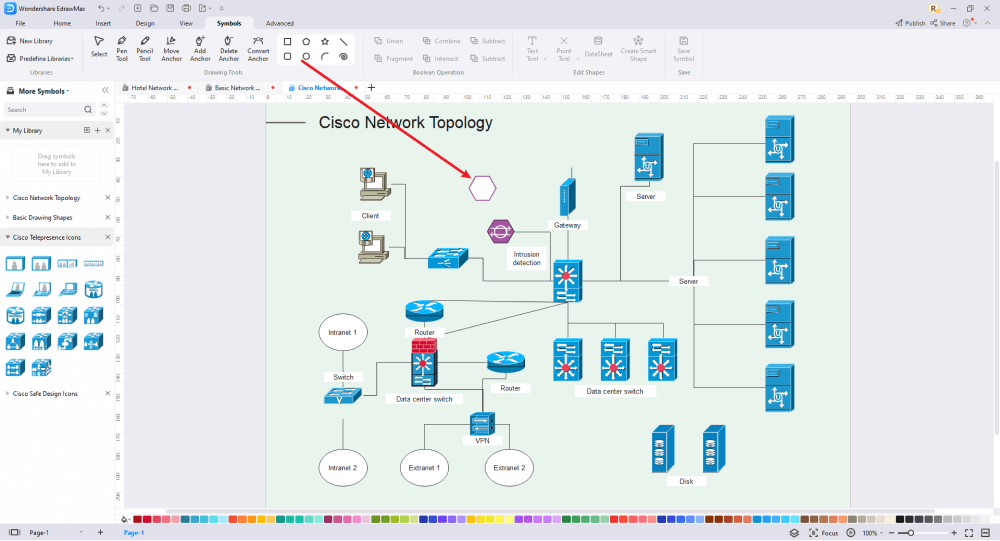Open the More Symbols dropdown
Image resolution: width=1000 pixels, height=541 pixels.
[x=43, y=91]
